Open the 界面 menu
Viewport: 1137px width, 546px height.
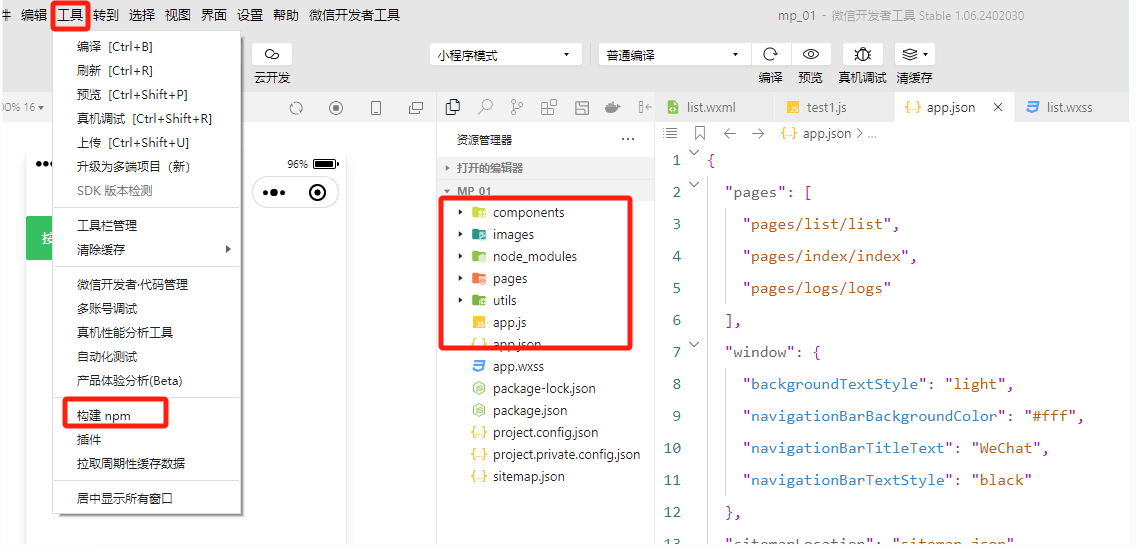pyautogui.click(x=214, y=15)
